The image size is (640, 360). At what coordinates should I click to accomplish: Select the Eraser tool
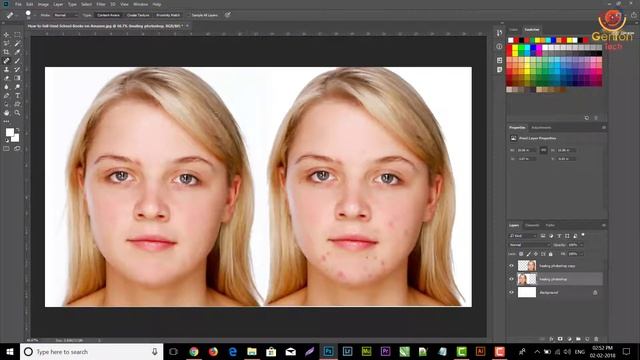pyautogui.click(x=6, y=78)
